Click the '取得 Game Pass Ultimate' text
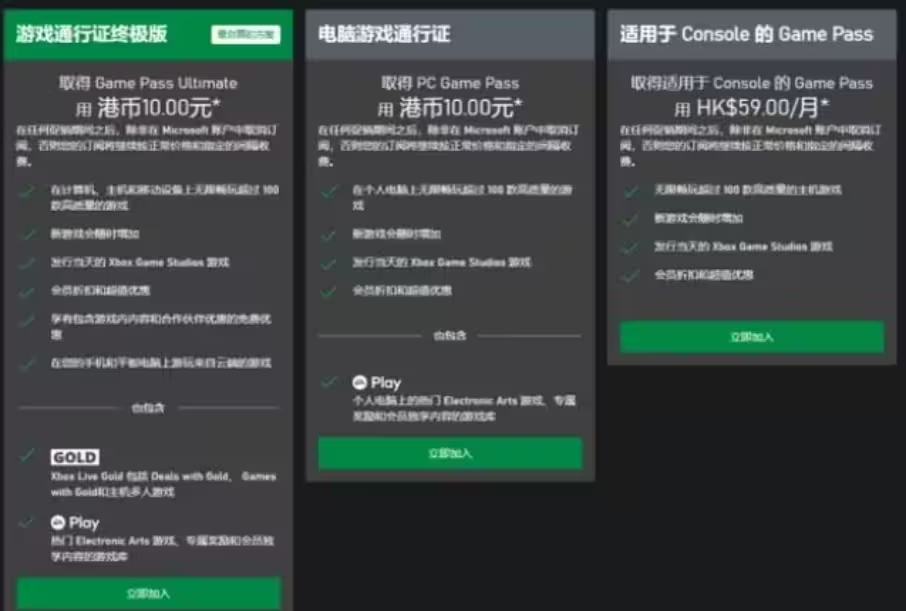This screenshot has width=906, height=611. pyautogui.click(x=148, y=83)
